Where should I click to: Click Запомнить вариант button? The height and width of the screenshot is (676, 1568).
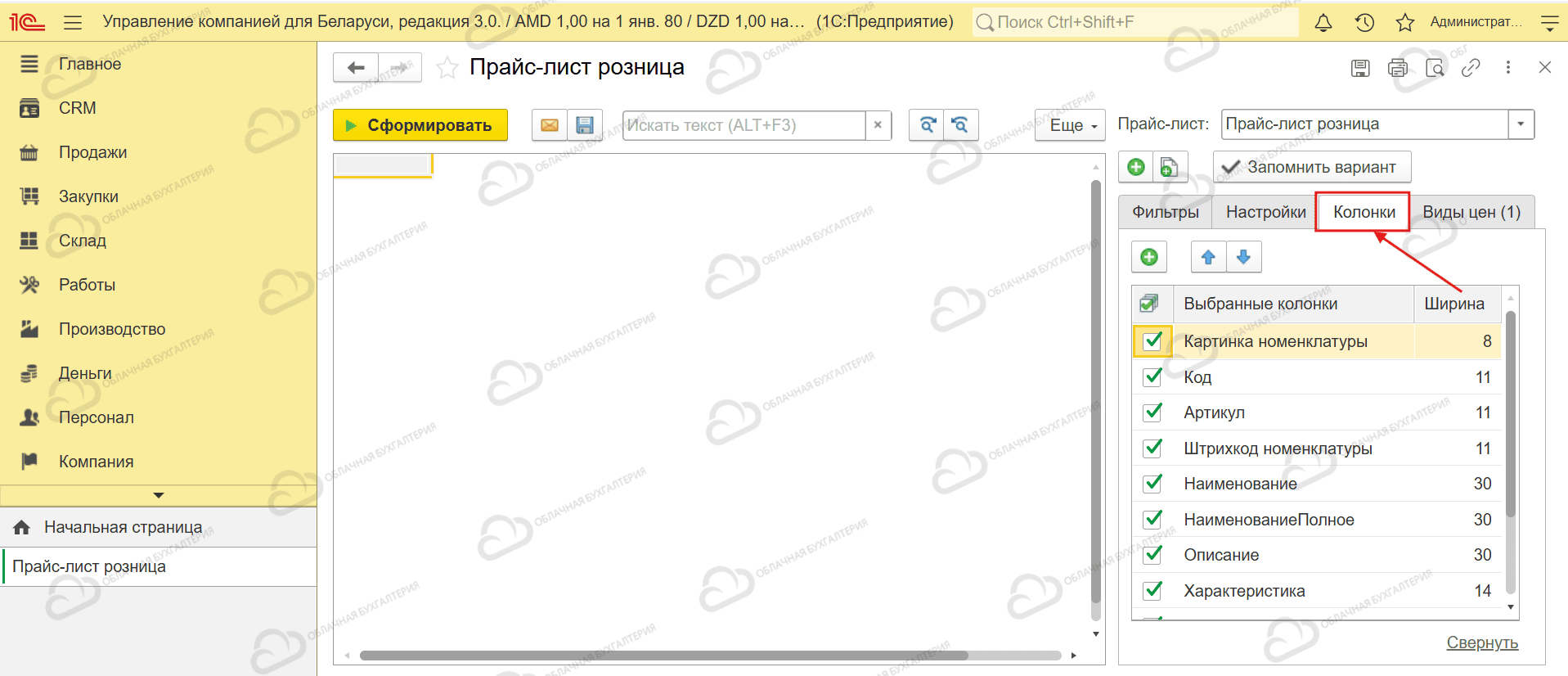click(1312, 167)
